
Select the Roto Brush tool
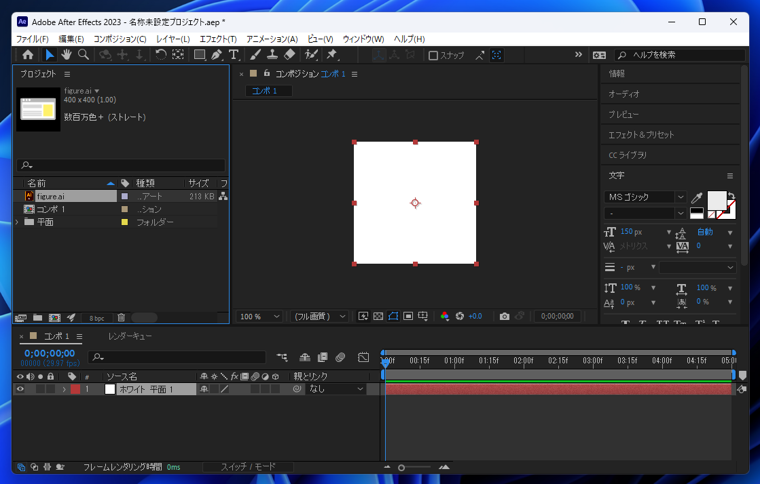pos(311,55)
